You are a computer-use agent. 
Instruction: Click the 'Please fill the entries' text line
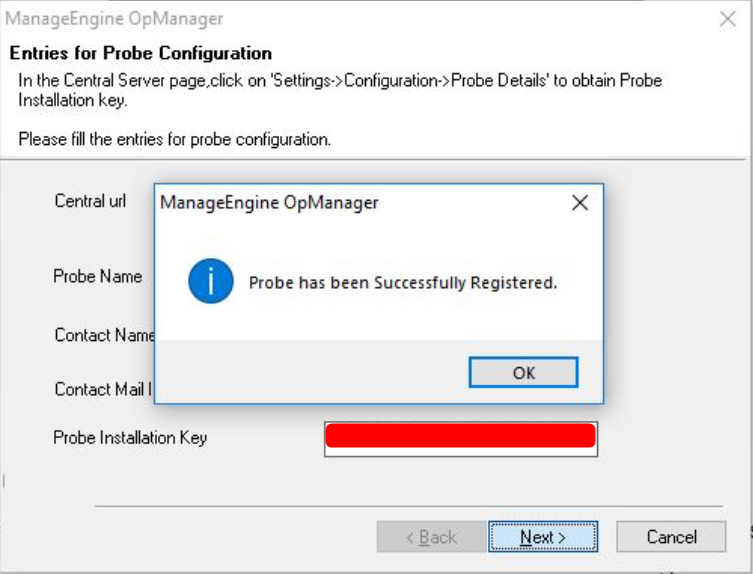click(x=174, y=139)
